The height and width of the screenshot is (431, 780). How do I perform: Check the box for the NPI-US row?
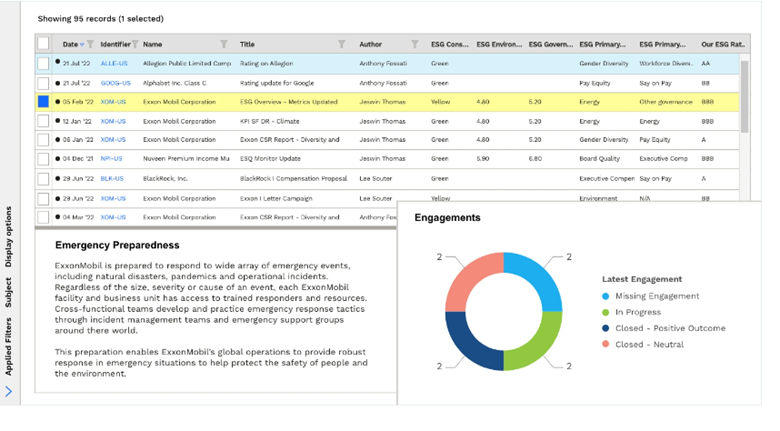[x=43, y=159]
